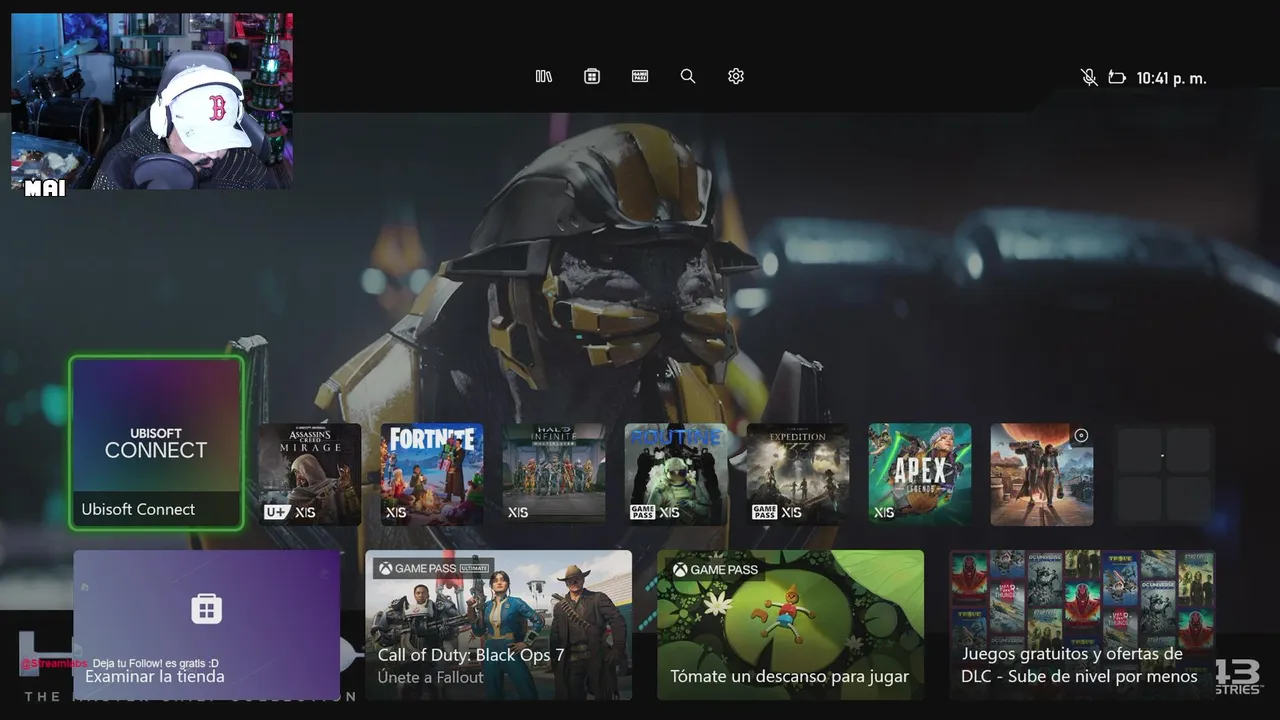Open the Settings gear icon

736,76
